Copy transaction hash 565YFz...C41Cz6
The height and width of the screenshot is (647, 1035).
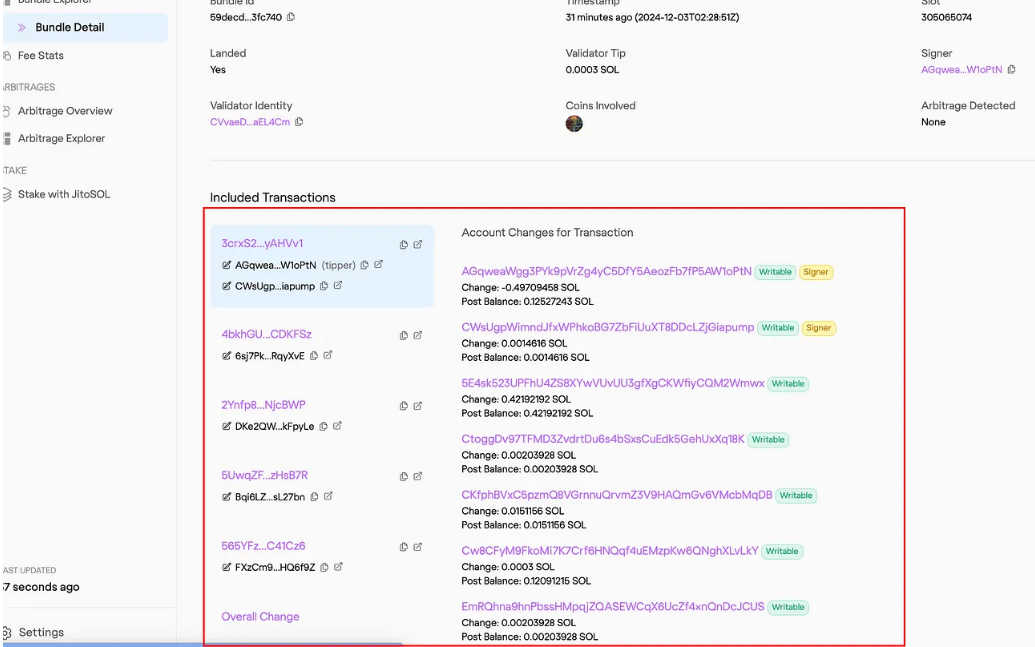(x=403, y=547)
